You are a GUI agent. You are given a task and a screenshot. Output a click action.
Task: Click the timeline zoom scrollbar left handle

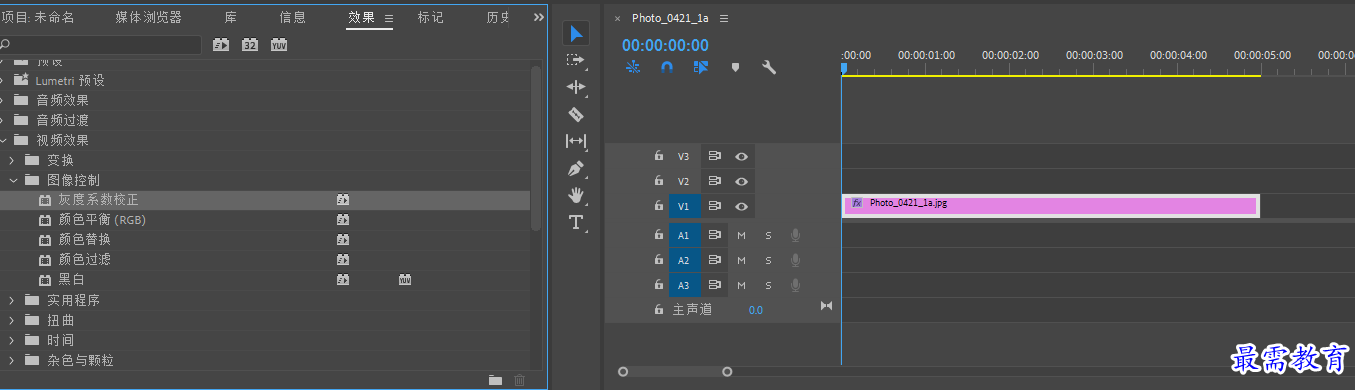click(x=623, y=372)
